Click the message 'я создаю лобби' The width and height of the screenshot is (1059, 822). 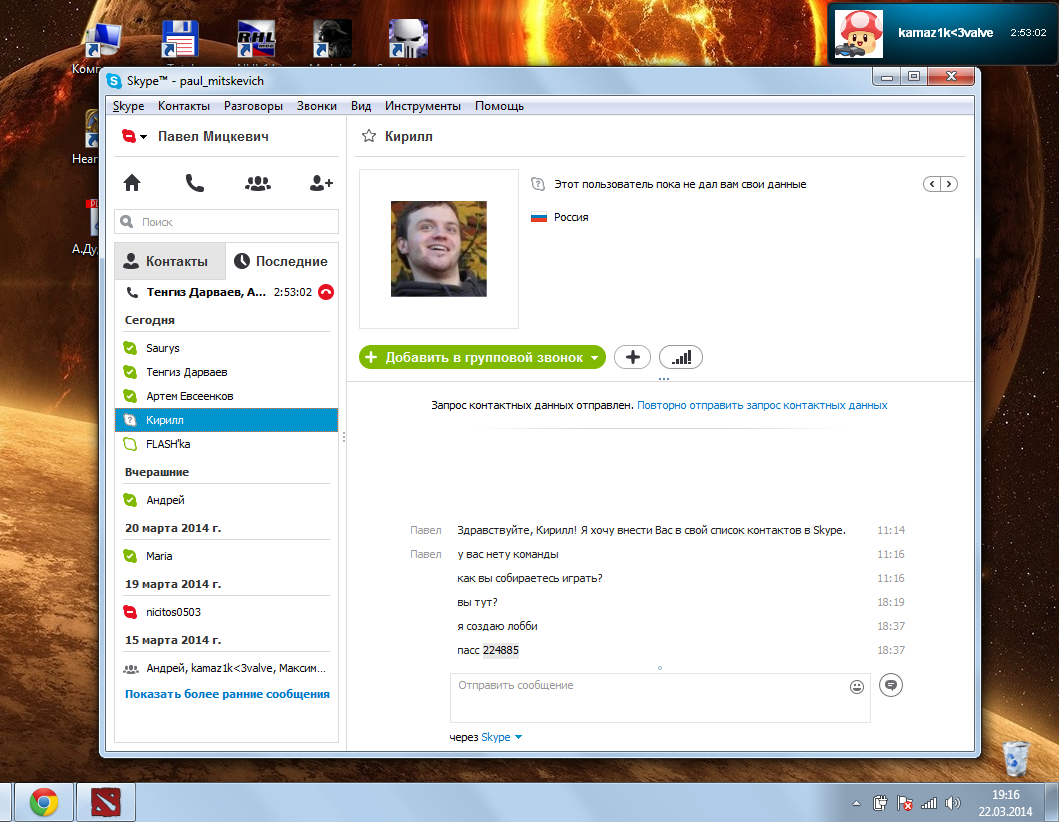coord(497,626)
